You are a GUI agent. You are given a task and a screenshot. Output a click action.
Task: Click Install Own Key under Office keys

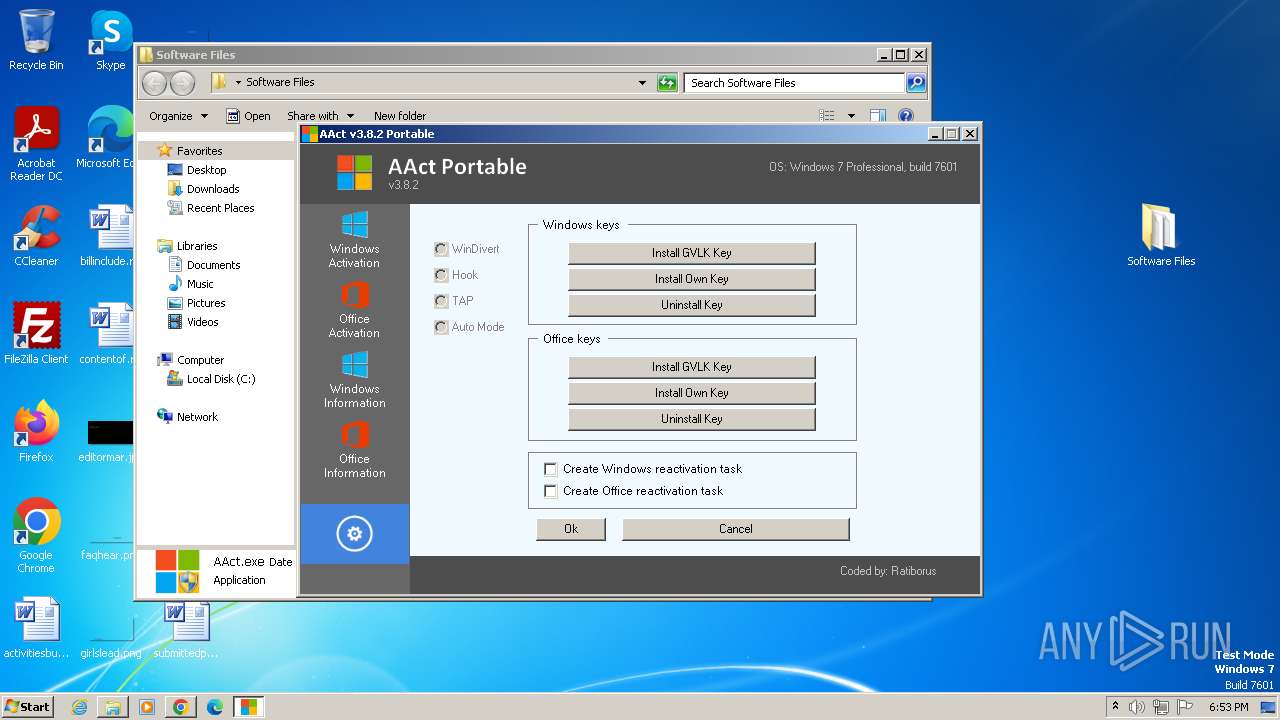692,393
